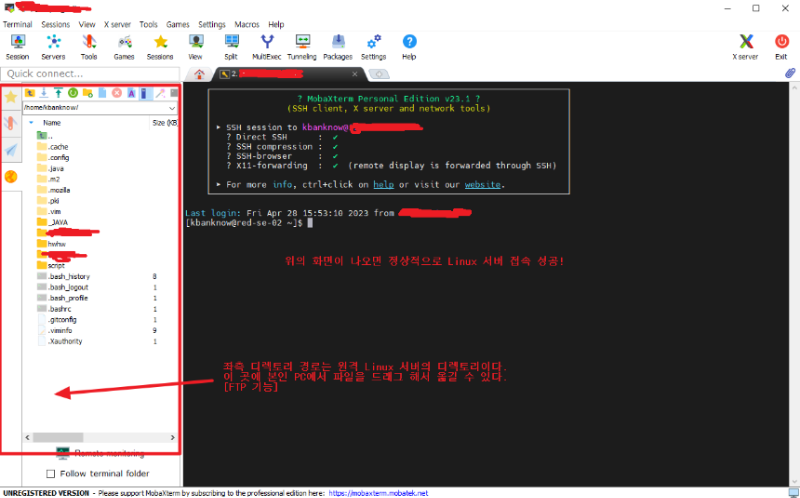This screenshot has height=498, width=800.
Task: Open the Terminal menu
Action: click(17, 24)
